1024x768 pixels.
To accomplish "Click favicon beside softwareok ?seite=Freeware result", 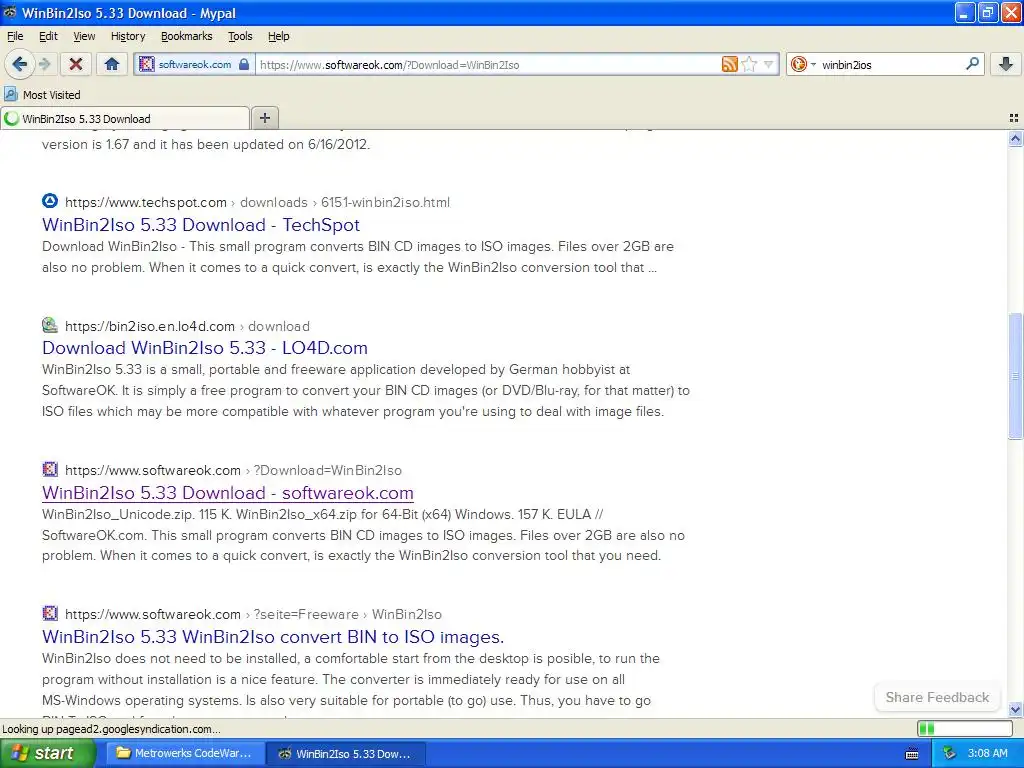I will coord(50,613).
